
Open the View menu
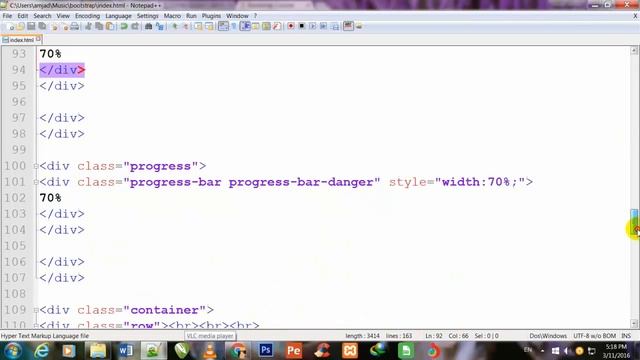point(63,16)
